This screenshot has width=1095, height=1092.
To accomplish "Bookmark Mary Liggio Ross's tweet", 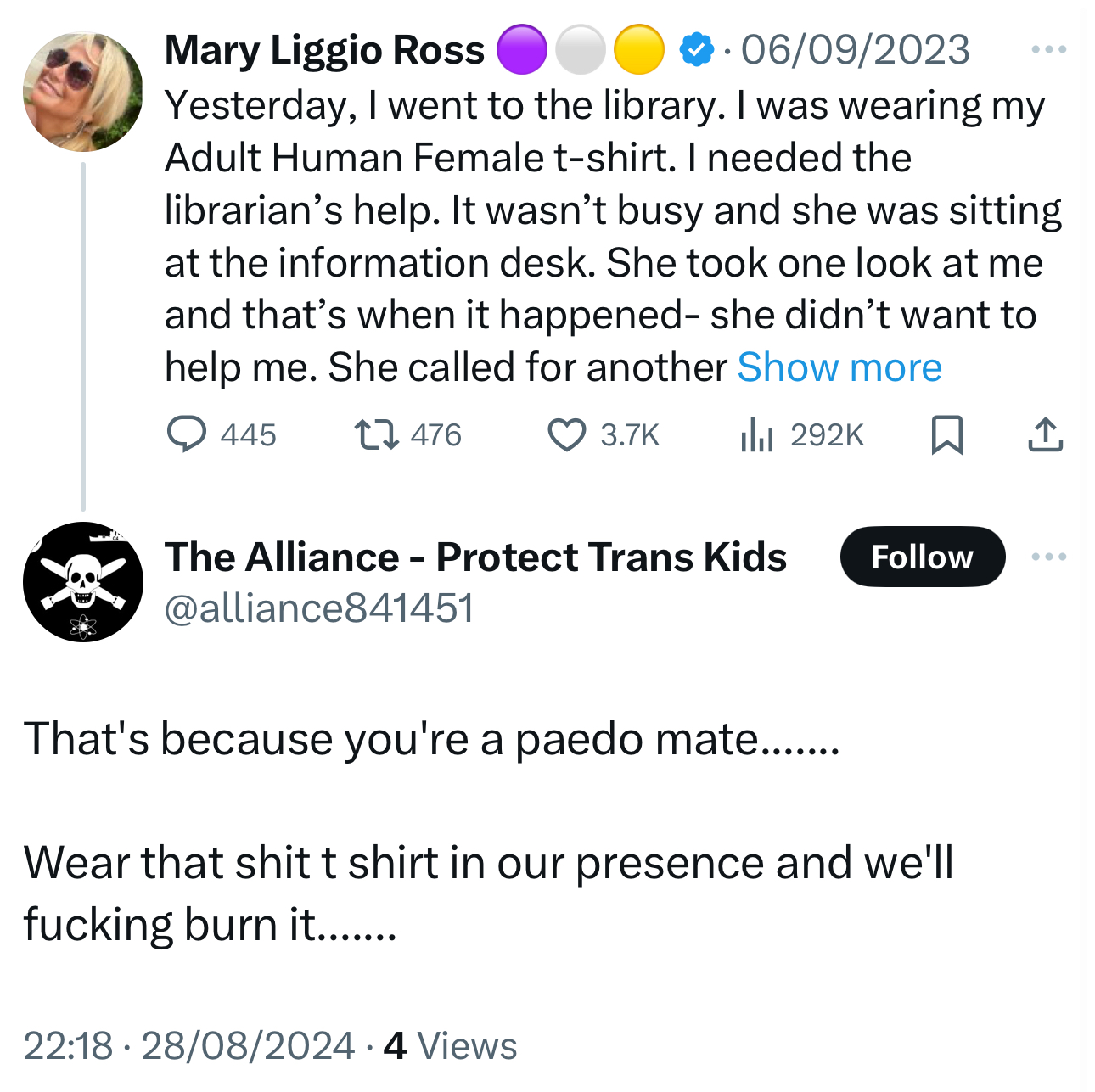I will [946, 434].
